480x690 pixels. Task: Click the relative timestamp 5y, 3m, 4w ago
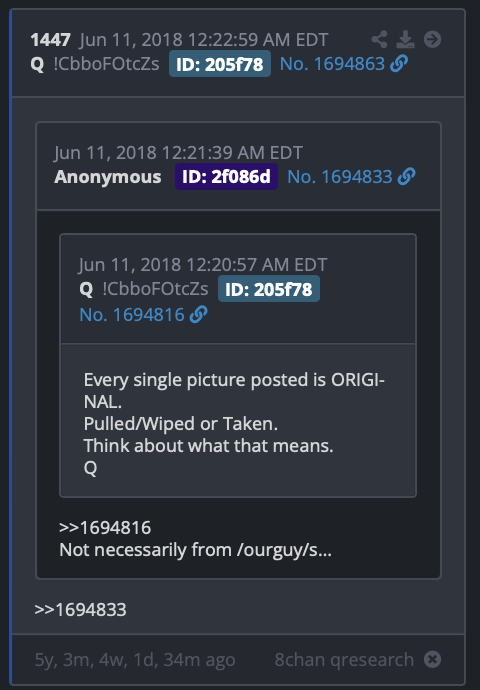coord(135,660)
